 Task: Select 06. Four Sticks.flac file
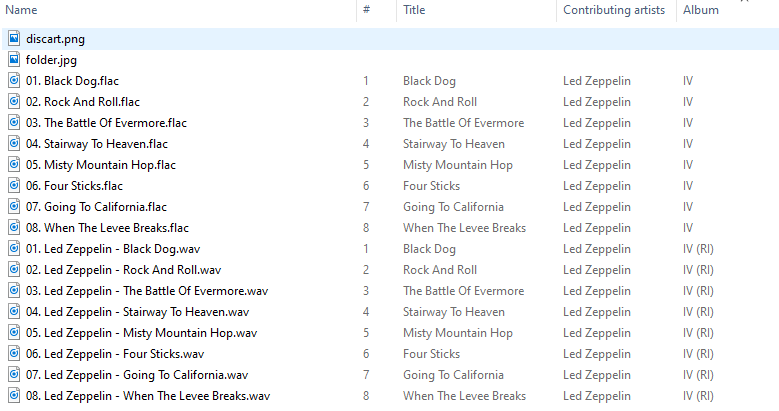[82, 186]
